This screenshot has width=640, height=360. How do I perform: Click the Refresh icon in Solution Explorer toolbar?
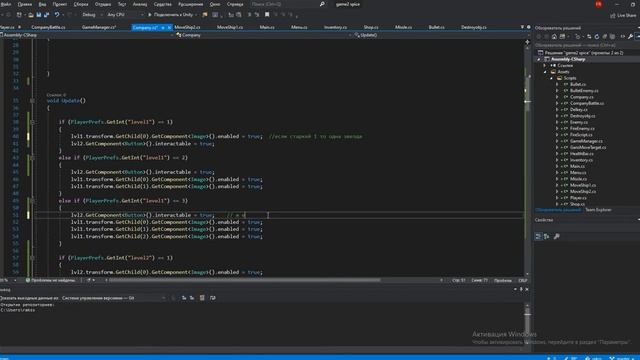pyautogui.click(x=597, y=37)
